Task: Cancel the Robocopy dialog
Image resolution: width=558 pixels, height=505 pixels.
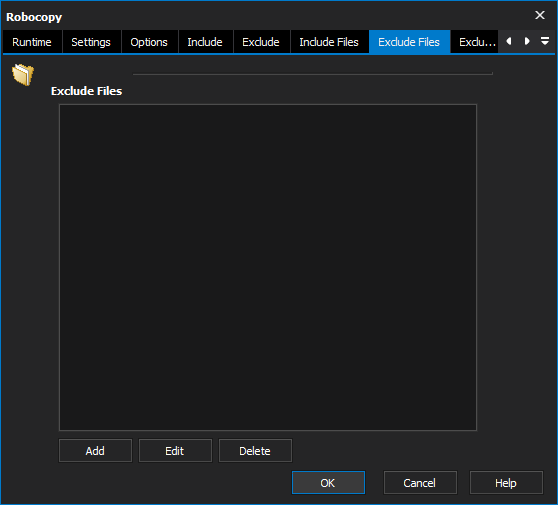Action: (420, 483)
